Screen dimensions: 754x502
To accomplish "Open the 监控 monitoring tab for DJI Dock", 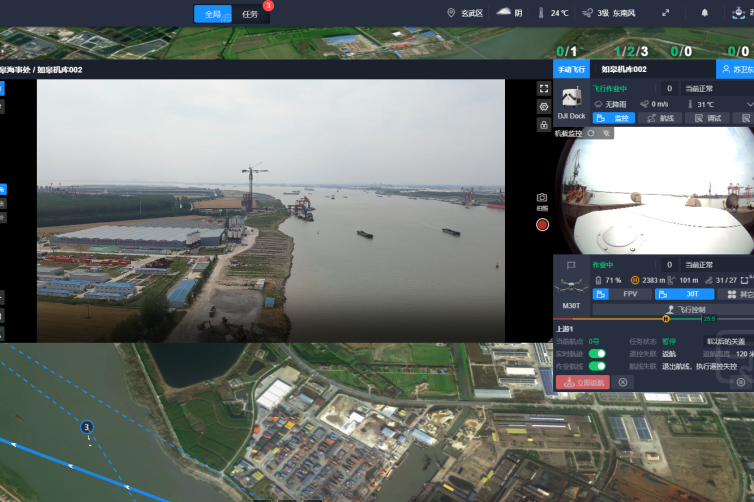I will (x=614, y=118).
